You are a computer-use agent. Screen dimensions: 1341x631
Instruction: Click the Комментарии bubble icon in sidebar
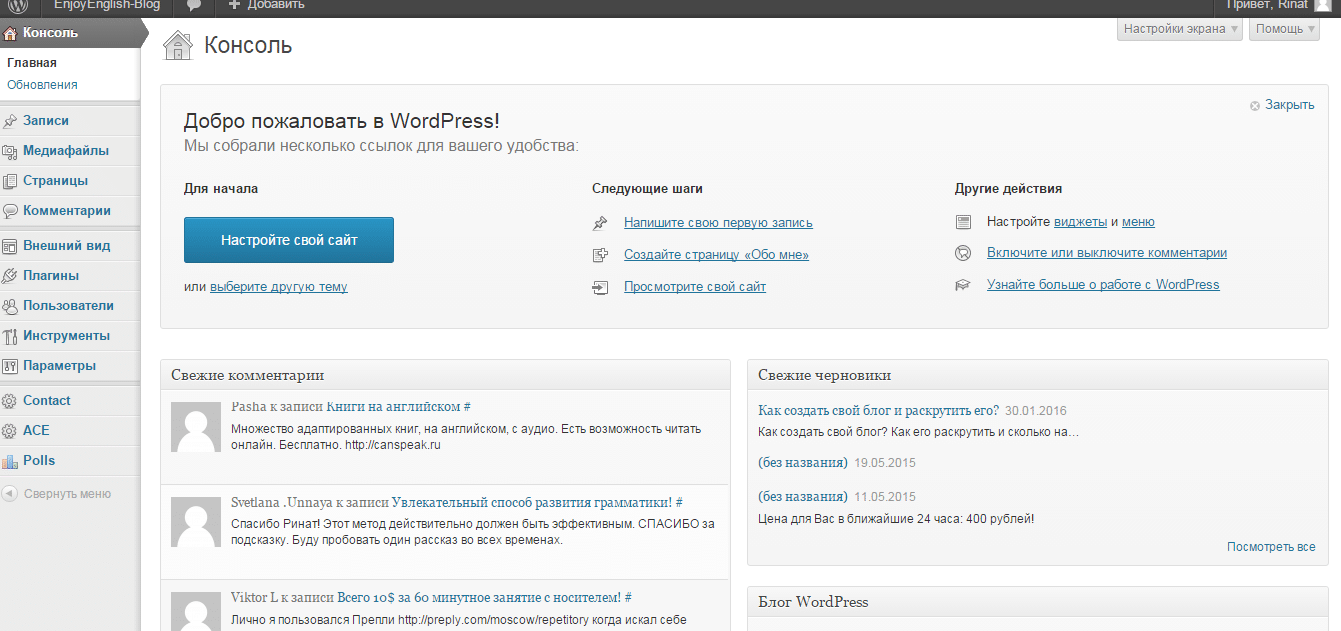point(11,211)
